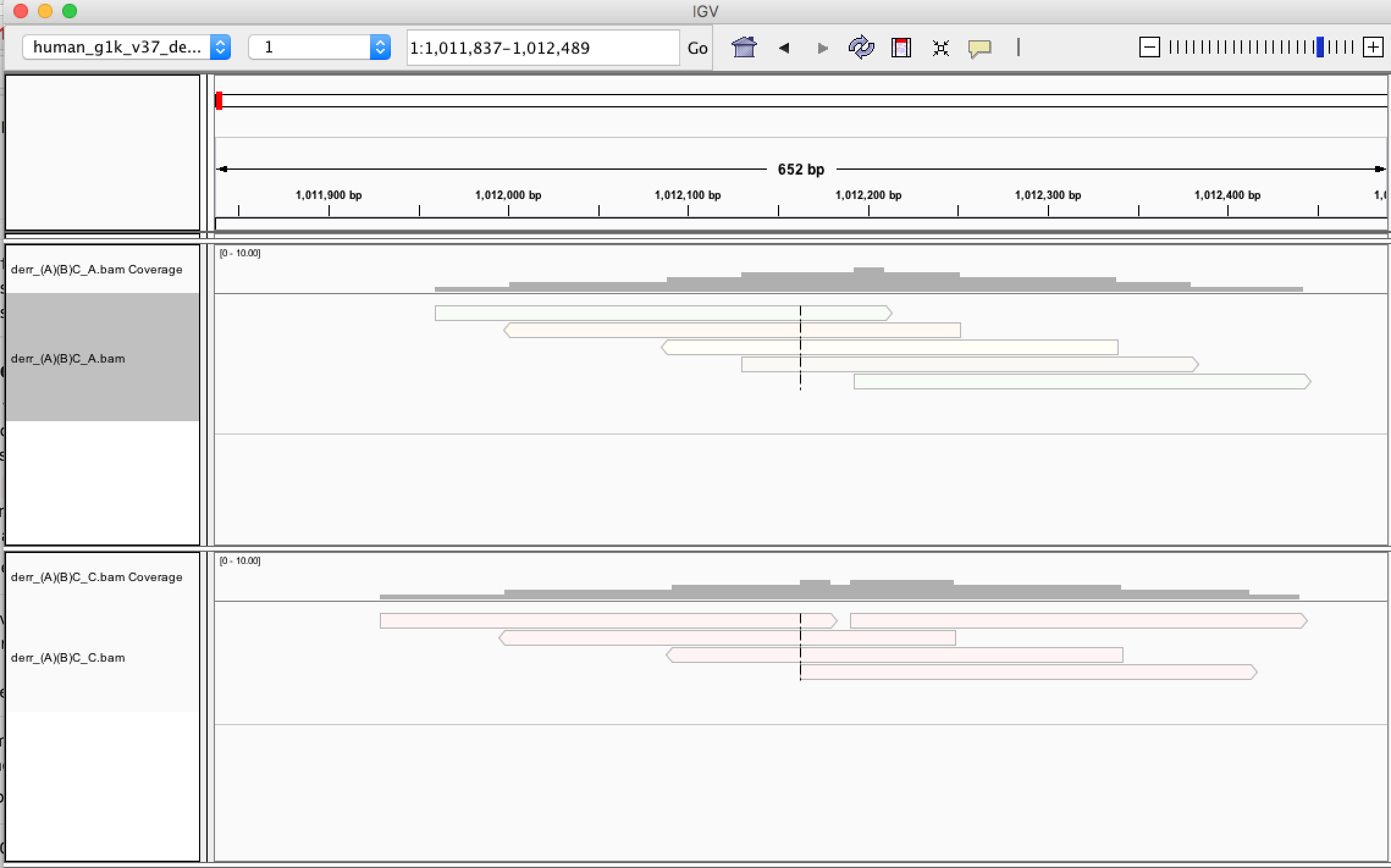Click the 1,012,400 bp ruler label
1391x868 pixels.
[1227, 195]
